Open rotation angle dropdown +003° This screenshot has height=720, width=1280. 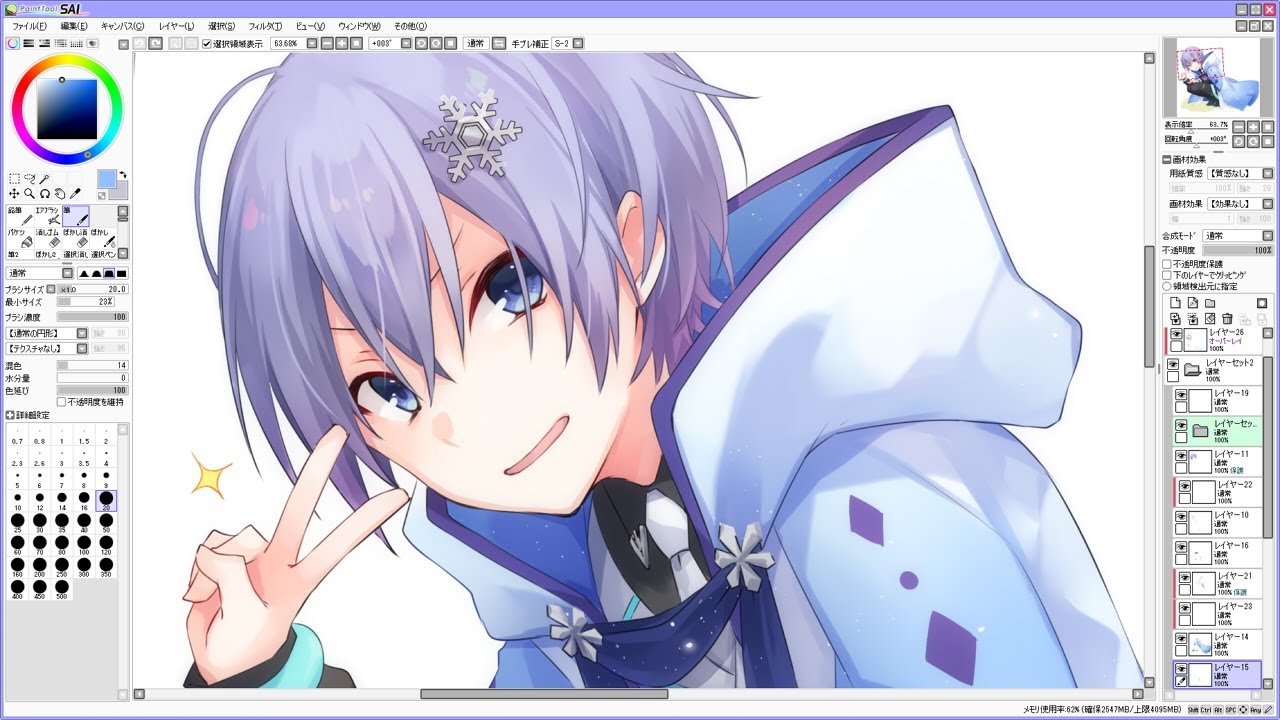pyautogui.click(x=406, y=43)
